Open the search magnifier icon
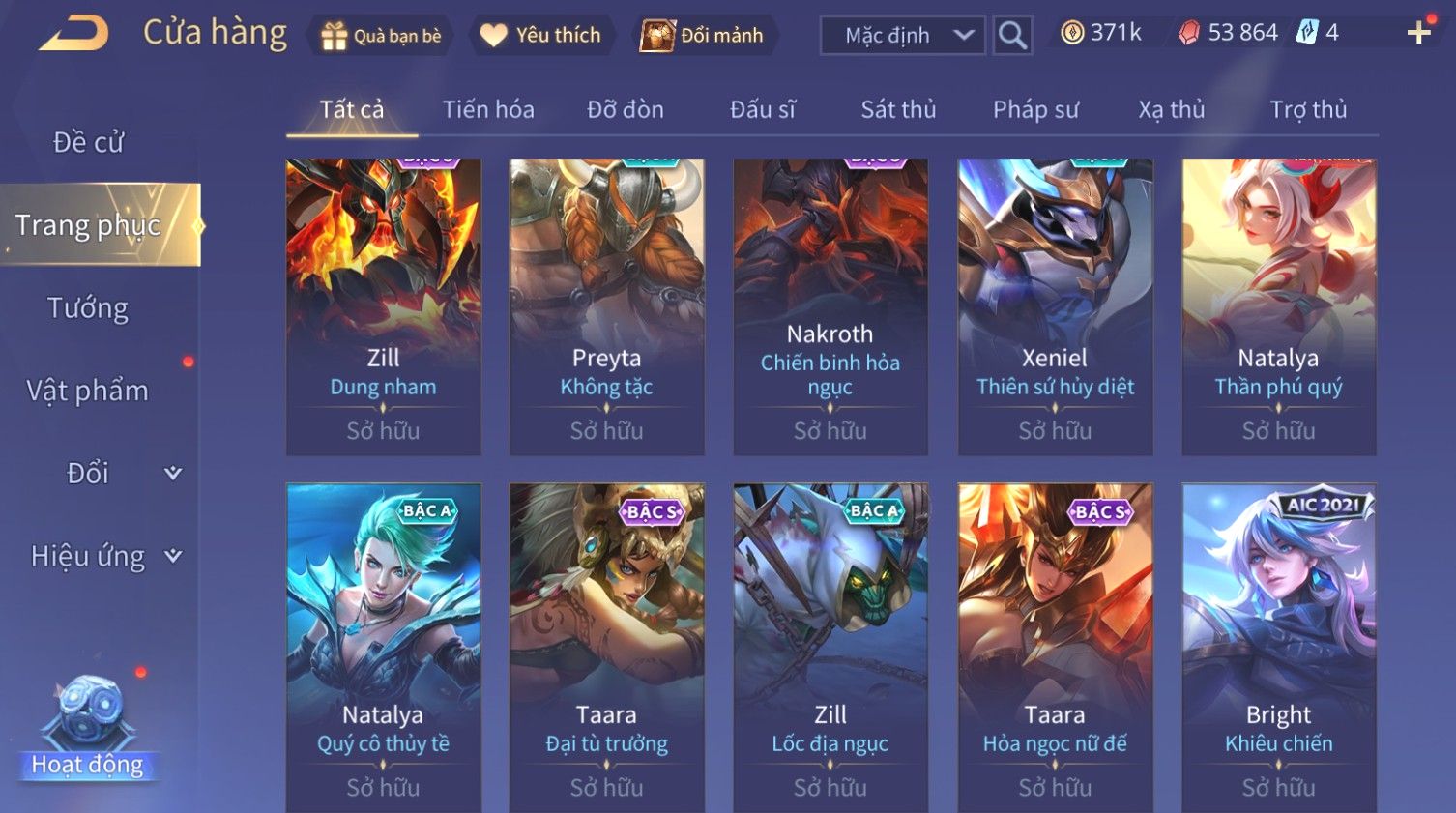1456x813 pixels. (1012, 35)
